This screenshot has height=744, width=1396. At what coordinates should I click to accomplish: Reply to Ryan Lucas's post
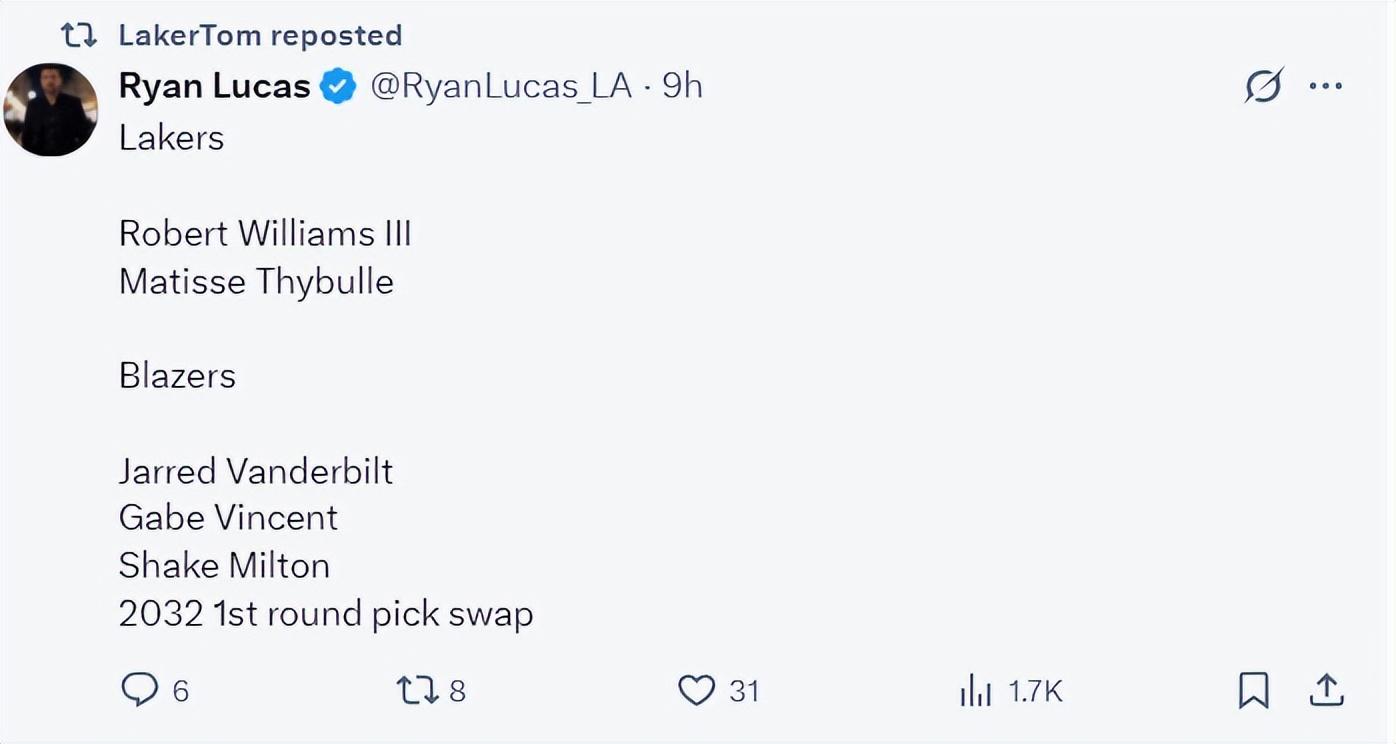coord(139,690)
